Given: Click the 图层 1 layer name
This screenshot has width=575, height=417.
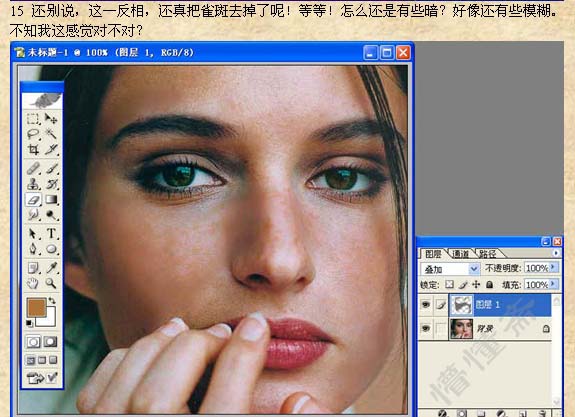Looking at the screenshot, I should click(x=488, y=304).
